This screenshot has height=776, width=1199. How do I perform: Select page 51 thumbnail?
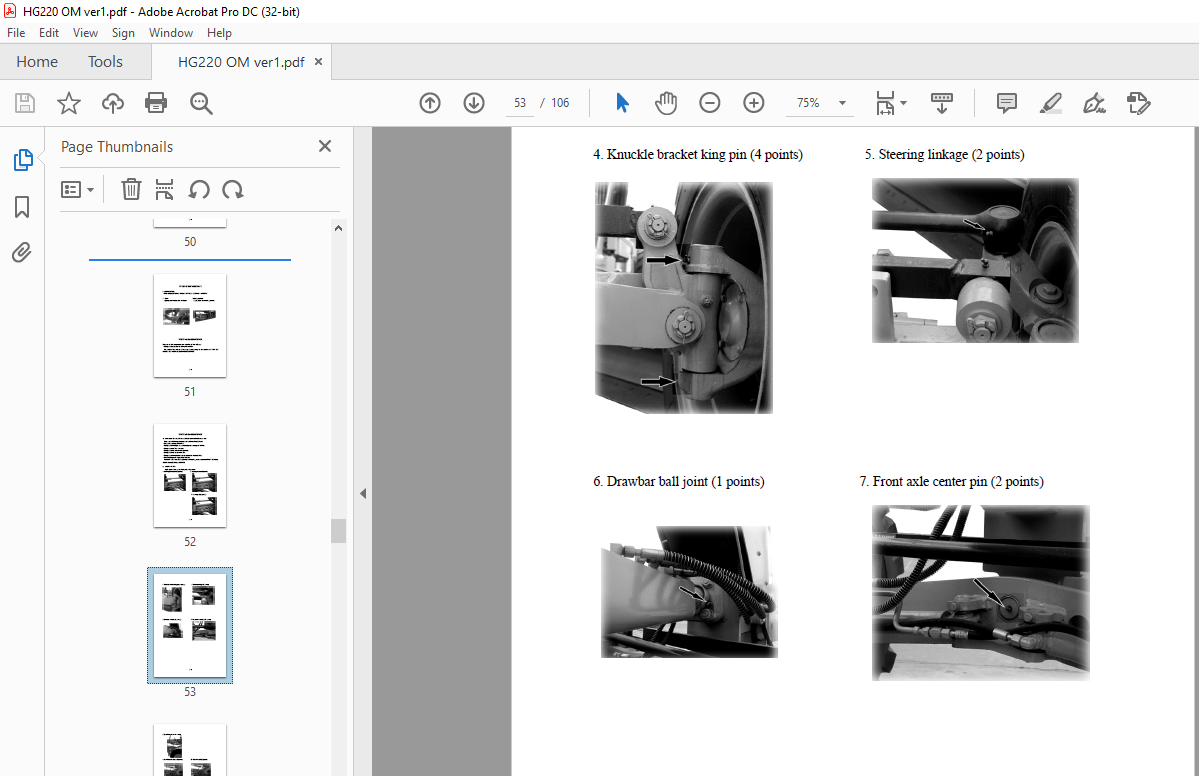click(x=190, y=326)
